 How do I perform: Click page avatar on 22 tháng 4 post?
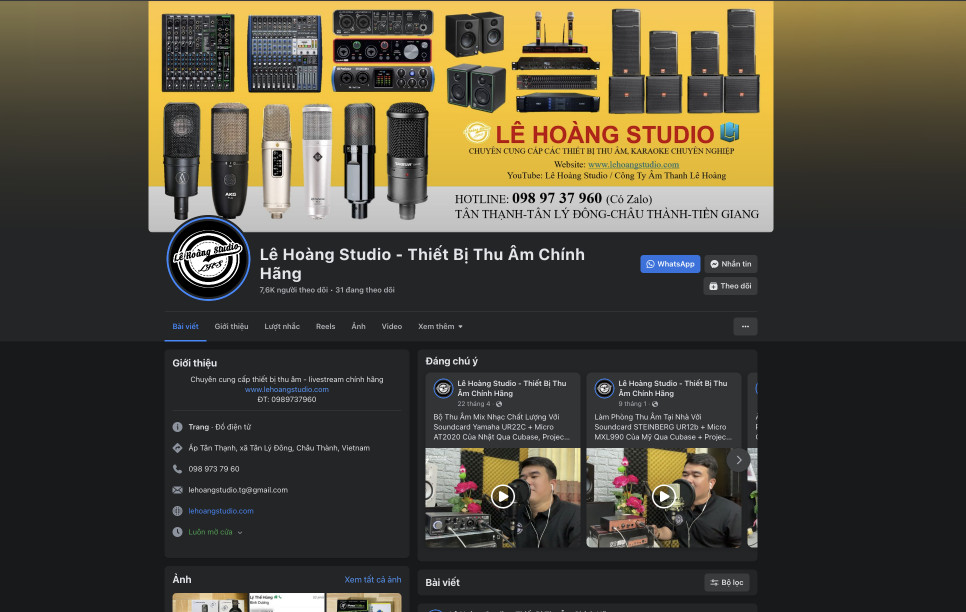pos(443,389)
